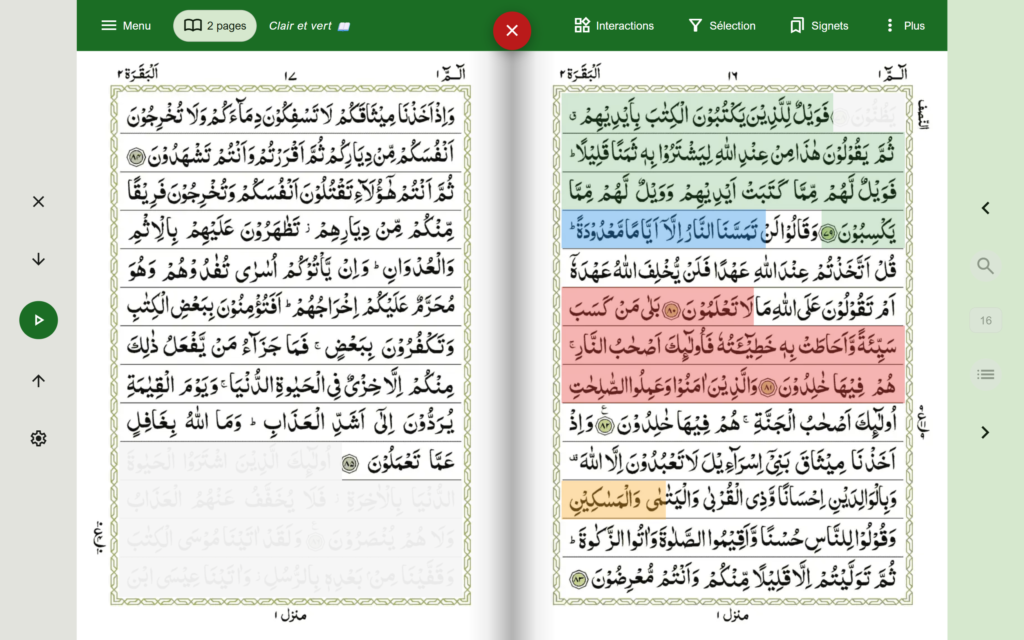
Task: Click the book icon in 2 pages button
Action: coord(193,25)
